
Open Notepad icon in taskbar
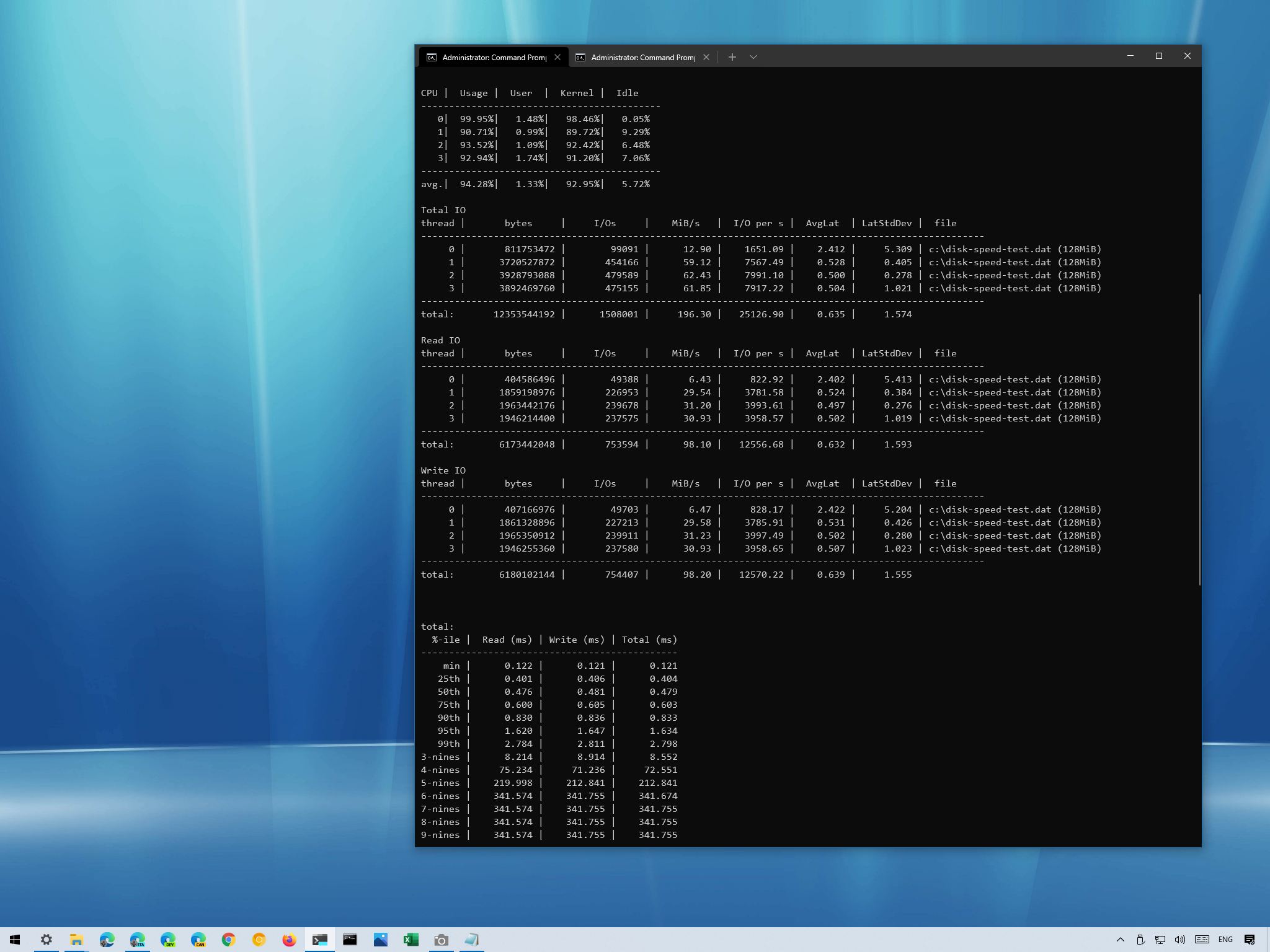coord(471,940)
